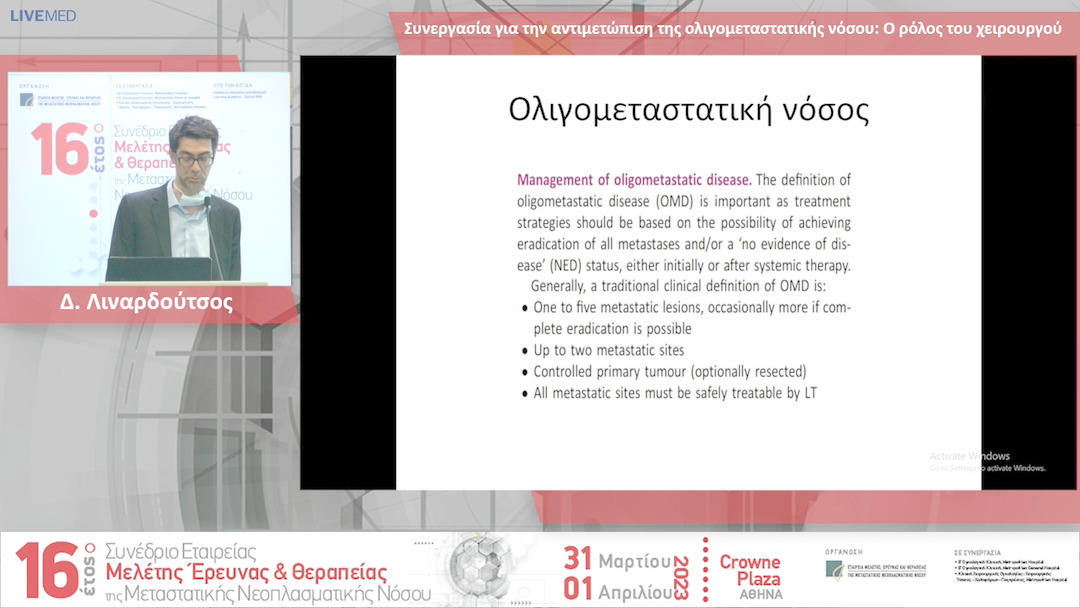Image resolution: width=1080 pixels, height=608 pixels.
Task: Click the speaker's laptop in video feed
Action: (158, 269)
